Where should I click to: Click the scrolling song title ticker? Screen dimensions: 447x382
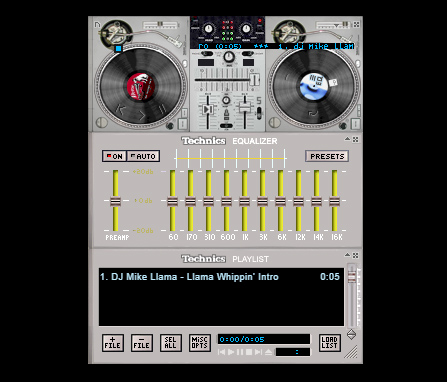[276, 46]
